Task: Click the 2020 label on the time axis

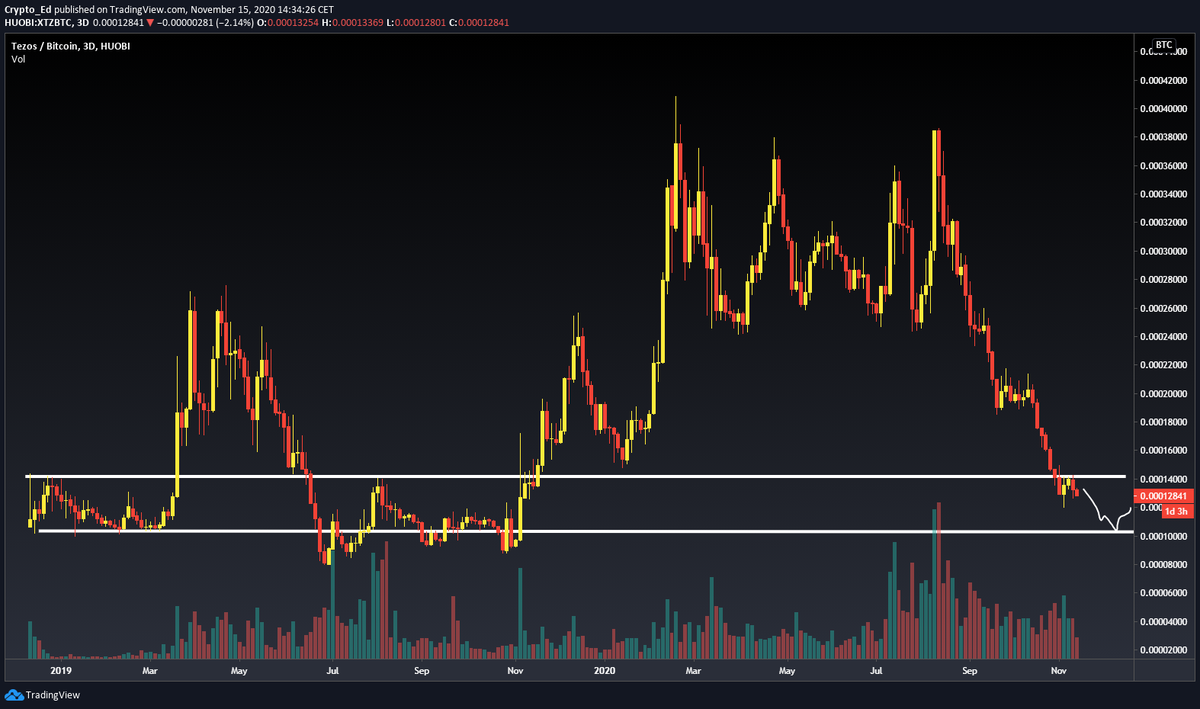Action: [604, 671]
